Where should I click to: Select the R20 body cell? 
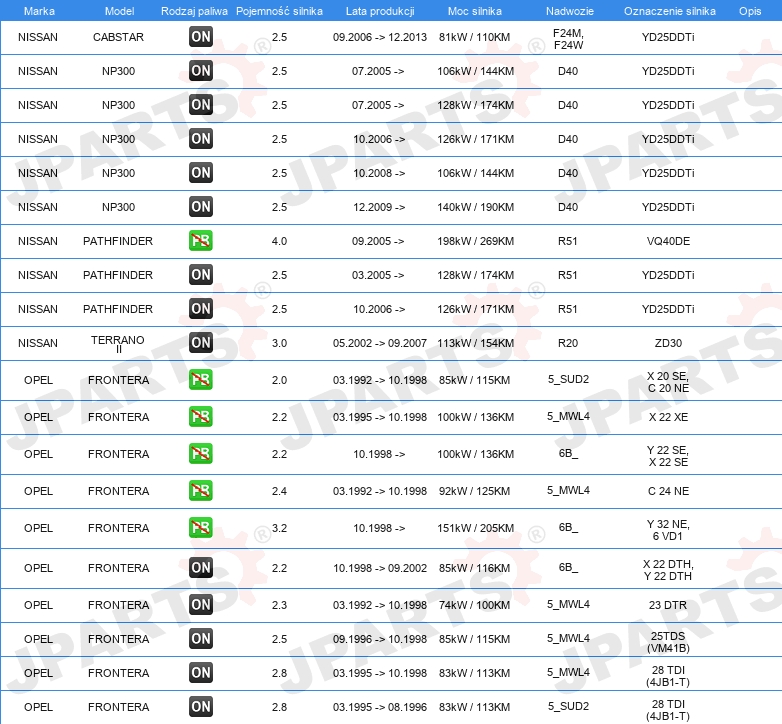[568, 343]
